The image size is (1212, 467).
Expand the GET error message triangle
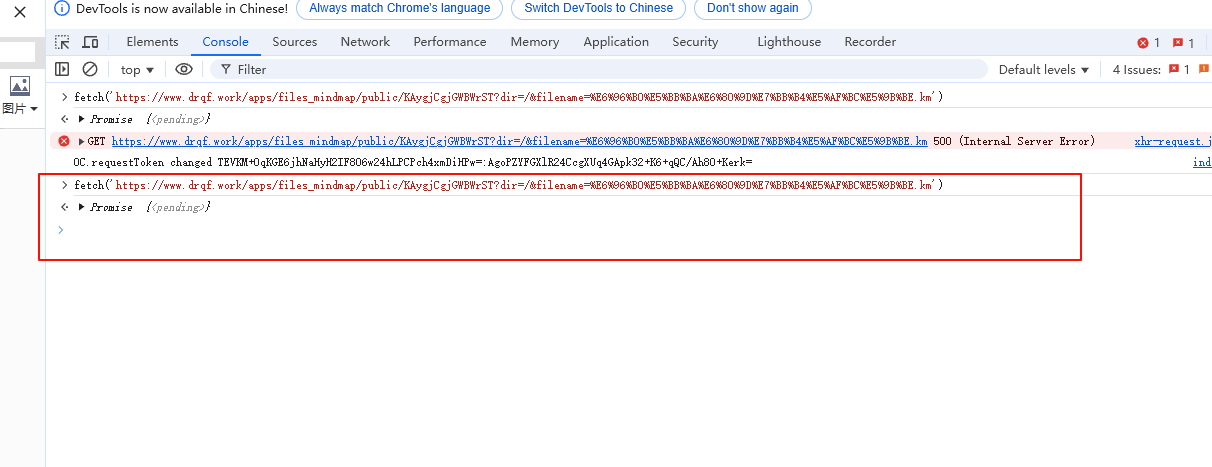click(82, 141)
